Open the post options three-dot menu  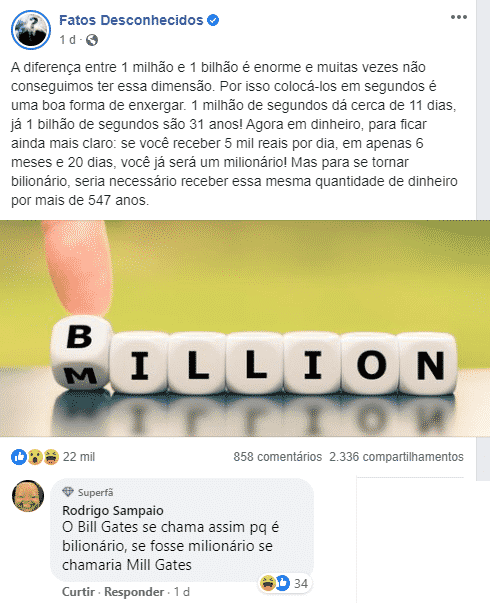pos(458,17)
